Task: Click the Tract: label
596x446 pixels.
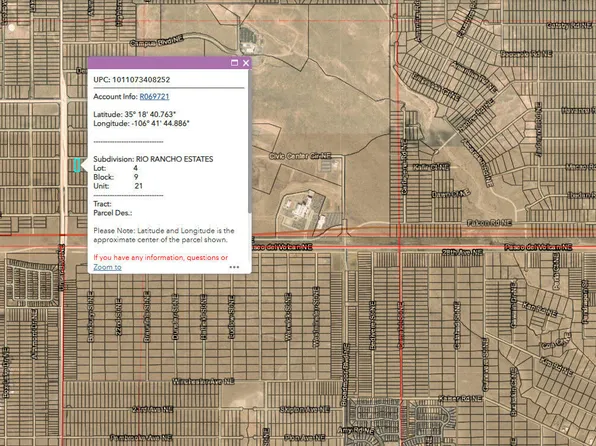Action: (103, 204)
